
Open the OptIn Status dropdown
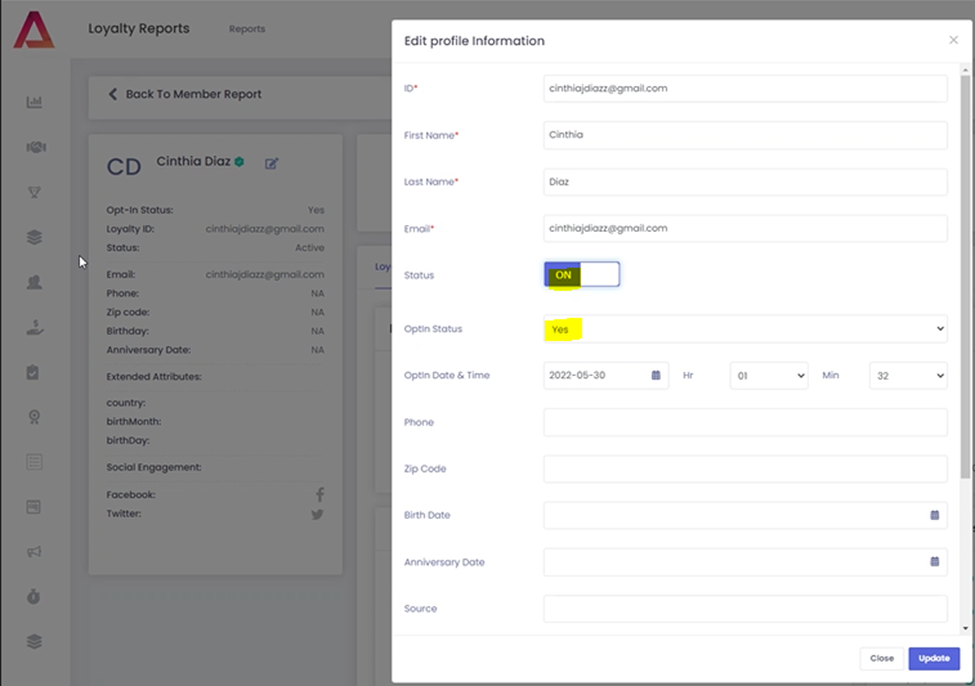click(745, 329)
